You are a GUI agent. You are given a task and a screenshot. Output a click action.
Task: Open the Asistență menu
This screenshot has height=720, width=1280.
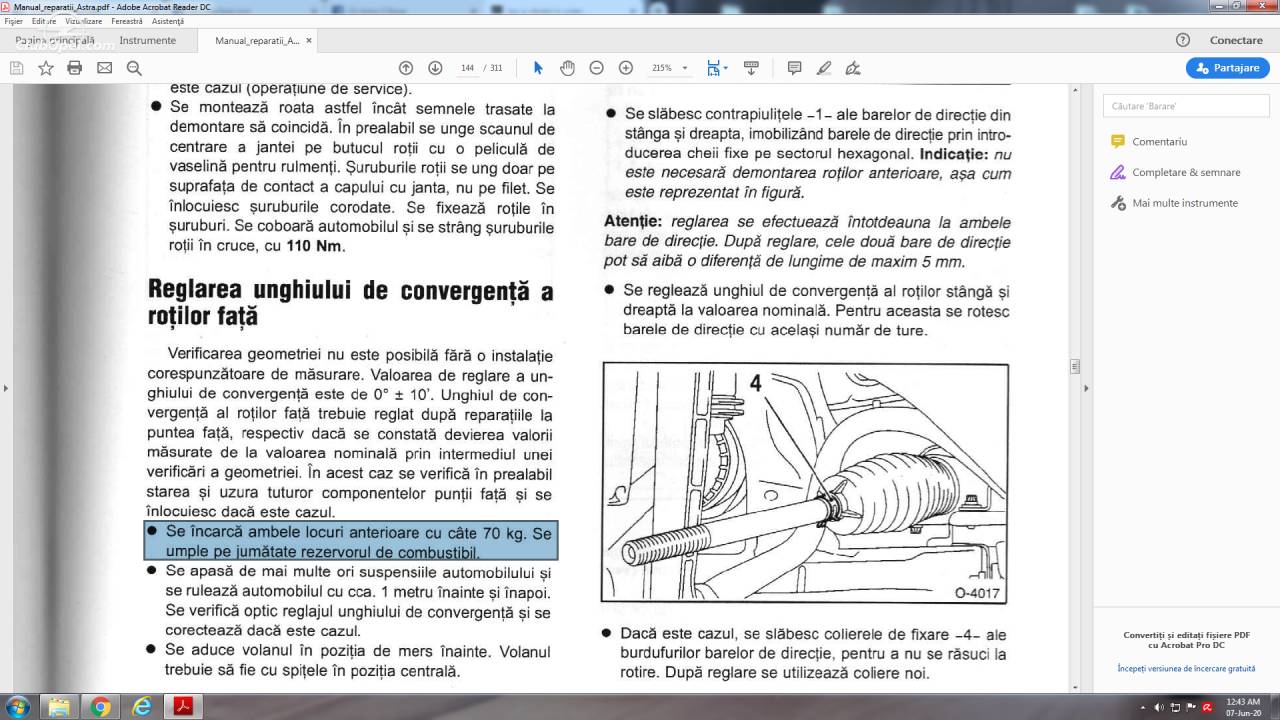(x=168, y=21)
